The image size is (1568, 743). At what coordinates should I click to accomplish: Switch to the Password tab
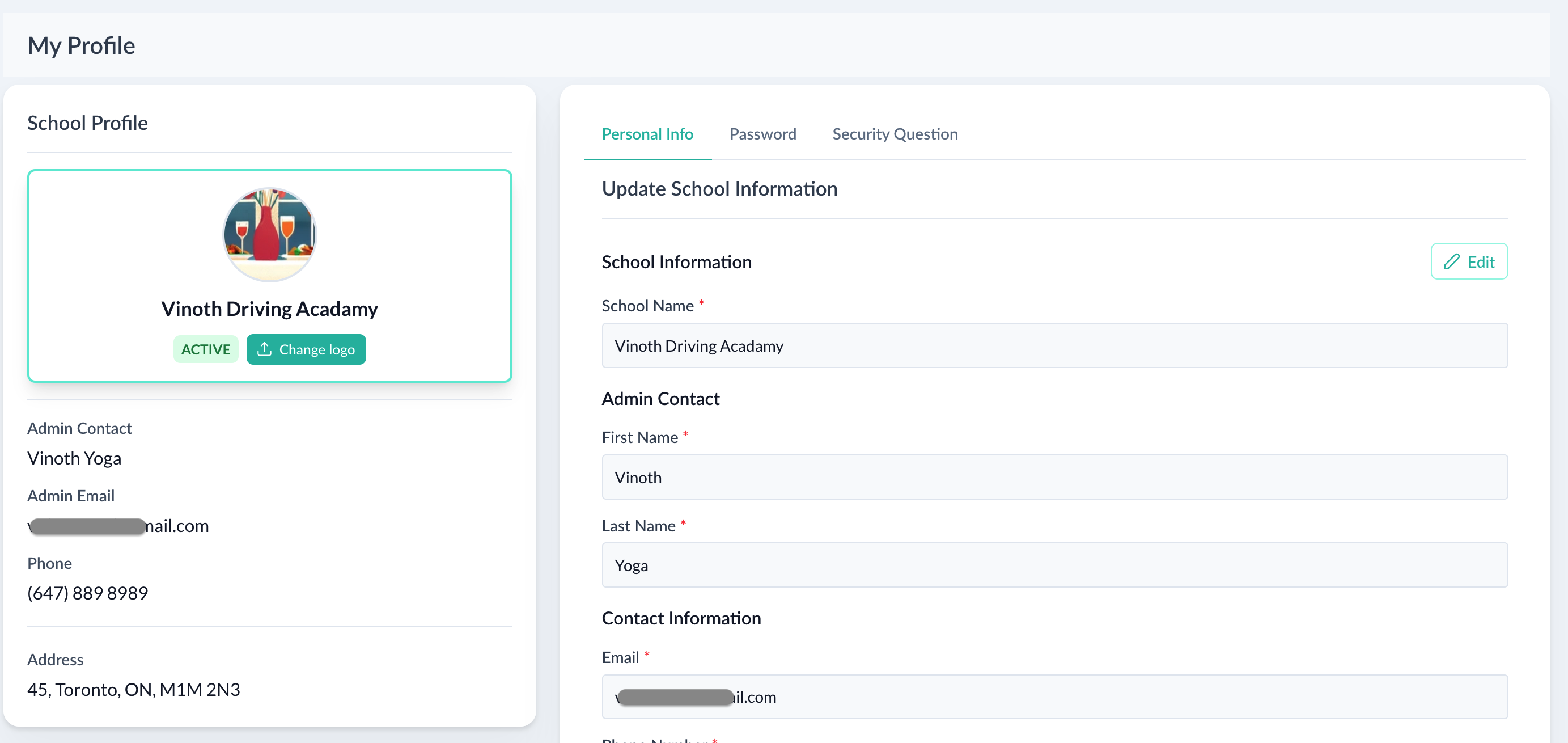(x=762, y=134)
